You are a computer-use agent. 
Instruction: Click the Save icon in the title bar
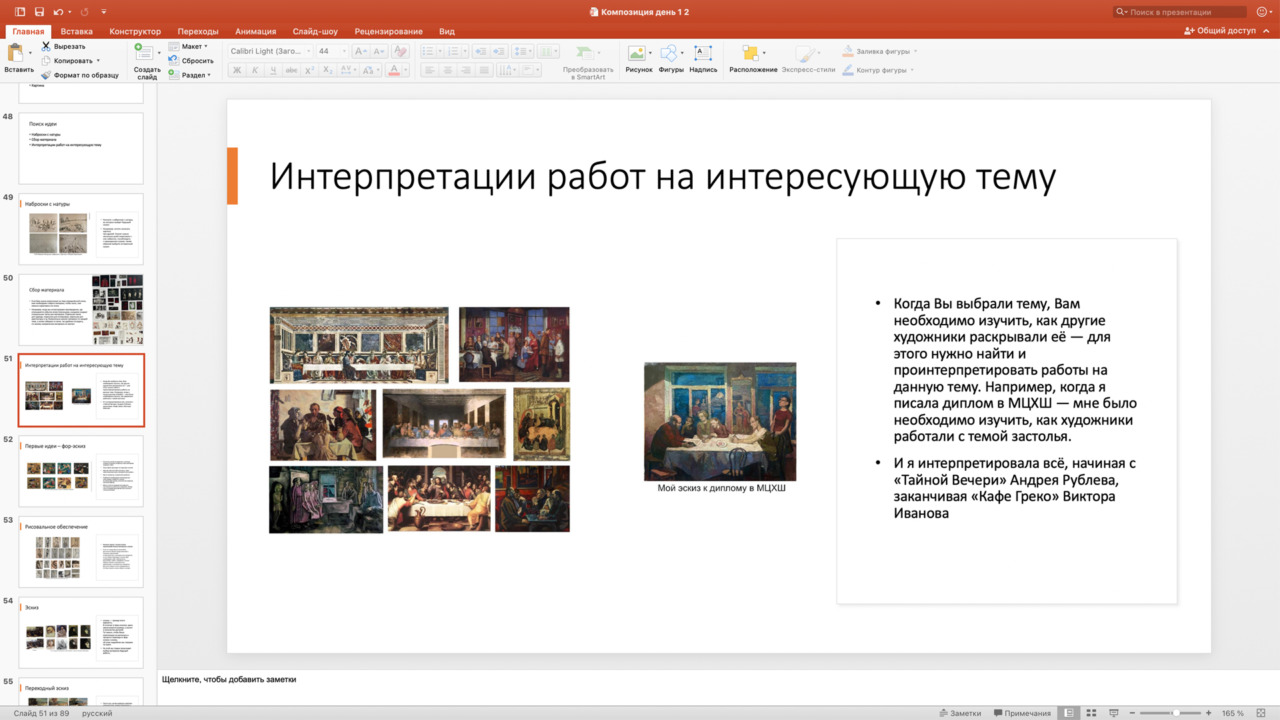pyautogui.click(x=39, y=12)
